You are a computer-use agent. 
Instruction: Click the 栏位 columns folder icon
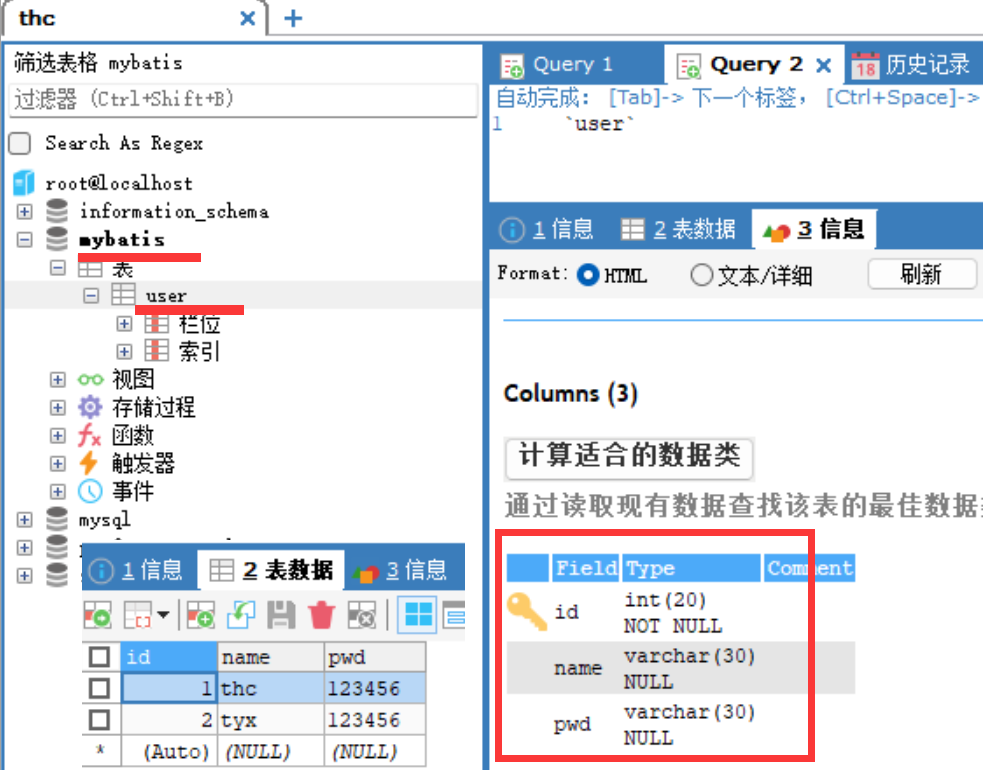click(x=156, y=324)
